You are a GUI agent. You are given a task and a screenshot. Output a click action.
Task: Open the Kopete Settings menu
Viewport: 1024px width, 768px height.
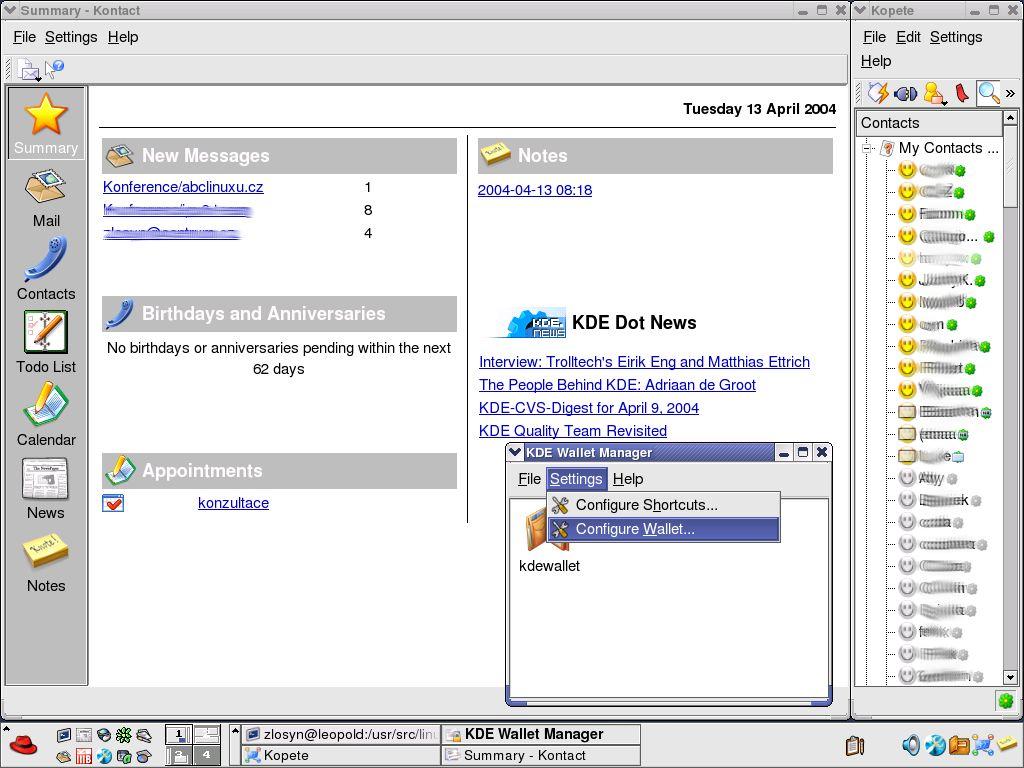click(956, 37)
